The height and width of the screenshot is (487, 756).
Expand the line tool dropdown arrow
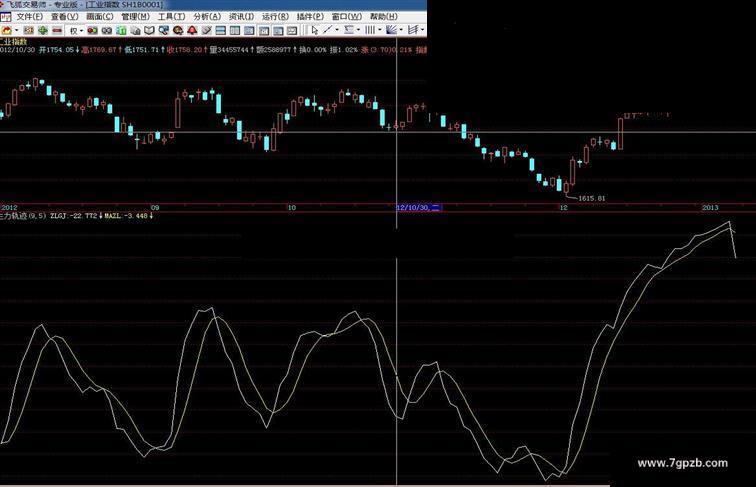click(337, 30)
